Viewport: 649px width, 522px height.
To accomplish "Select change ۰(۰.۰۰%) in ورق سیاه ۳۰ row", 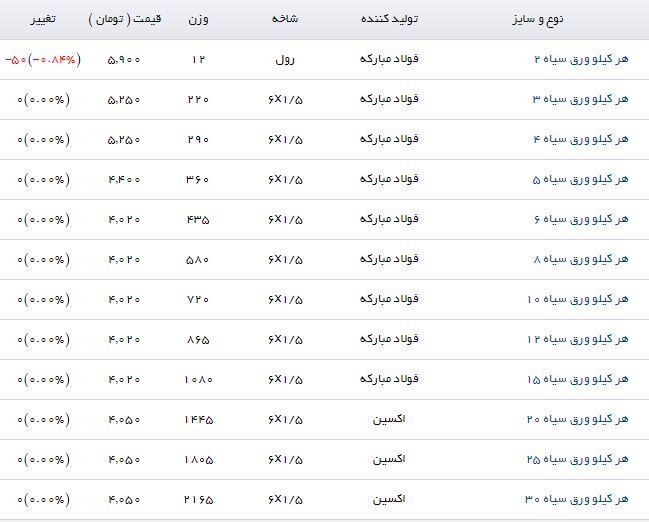I will (43, 500).
